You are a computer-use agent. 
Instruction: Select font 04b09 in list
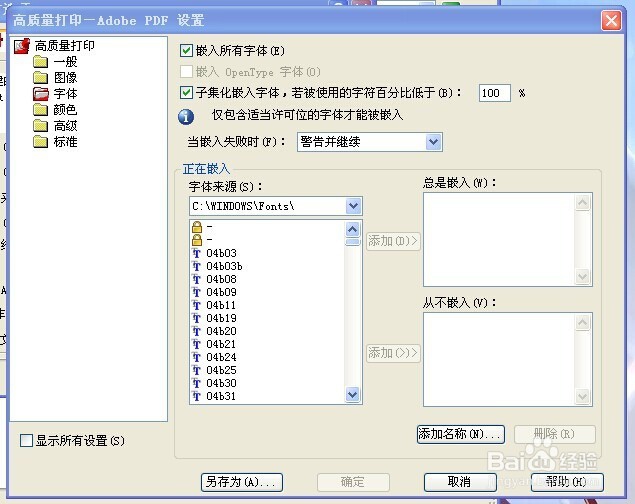coord(221,292)
